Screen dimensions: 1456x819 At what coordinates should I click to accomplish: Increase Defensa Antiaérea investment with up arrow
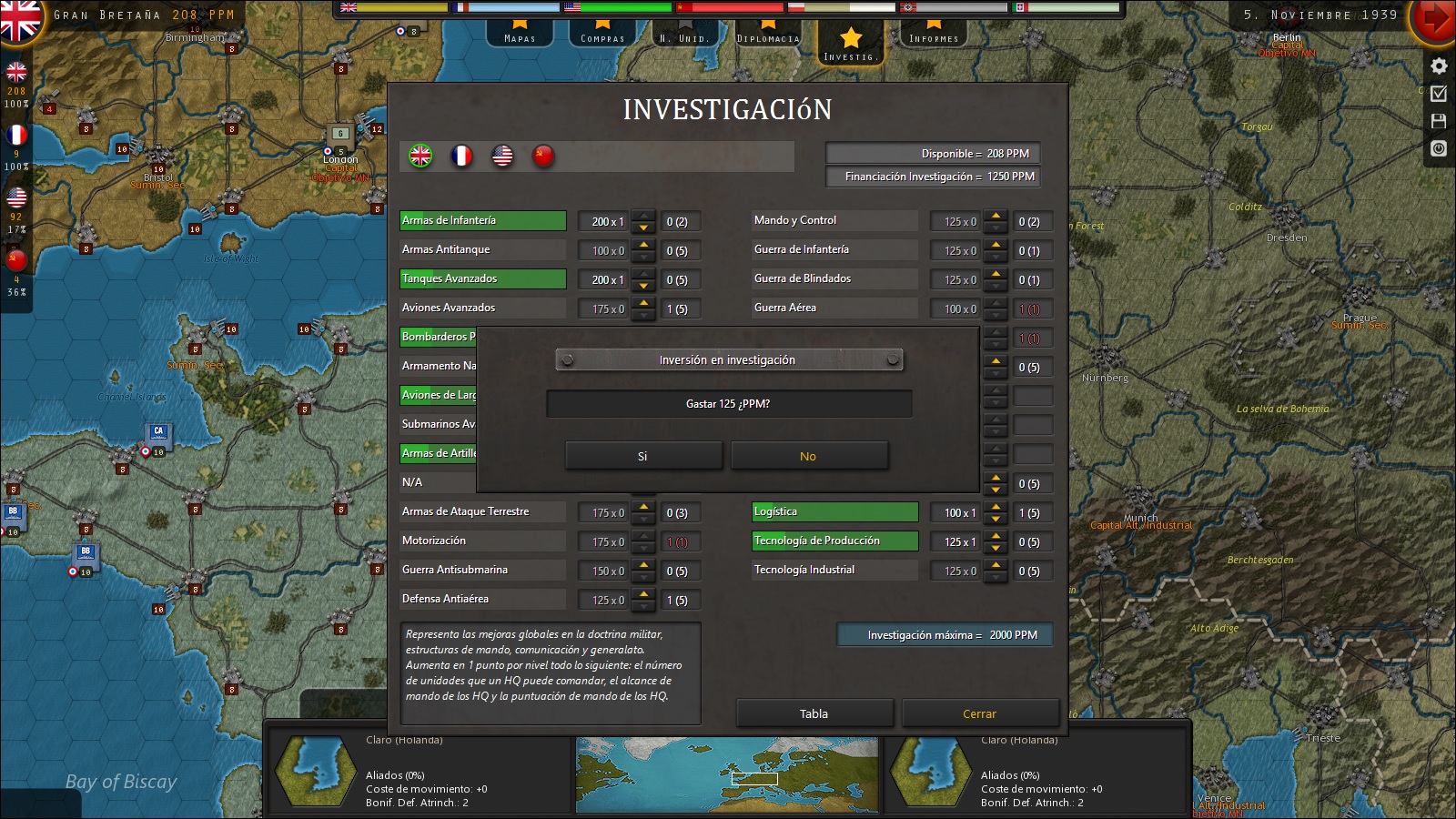coord(643,594)
